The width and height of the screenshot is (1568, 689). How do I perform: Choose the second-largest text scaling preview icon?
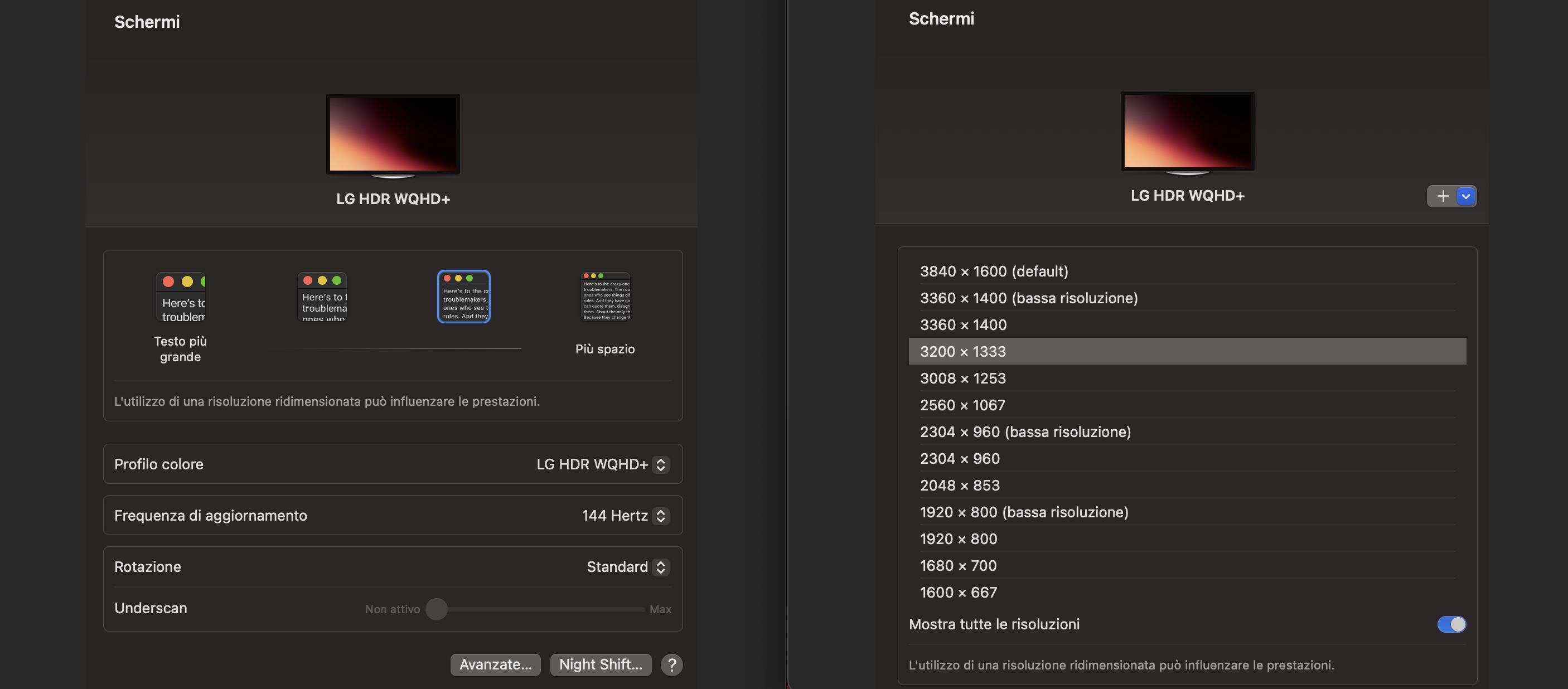point(323,297)
